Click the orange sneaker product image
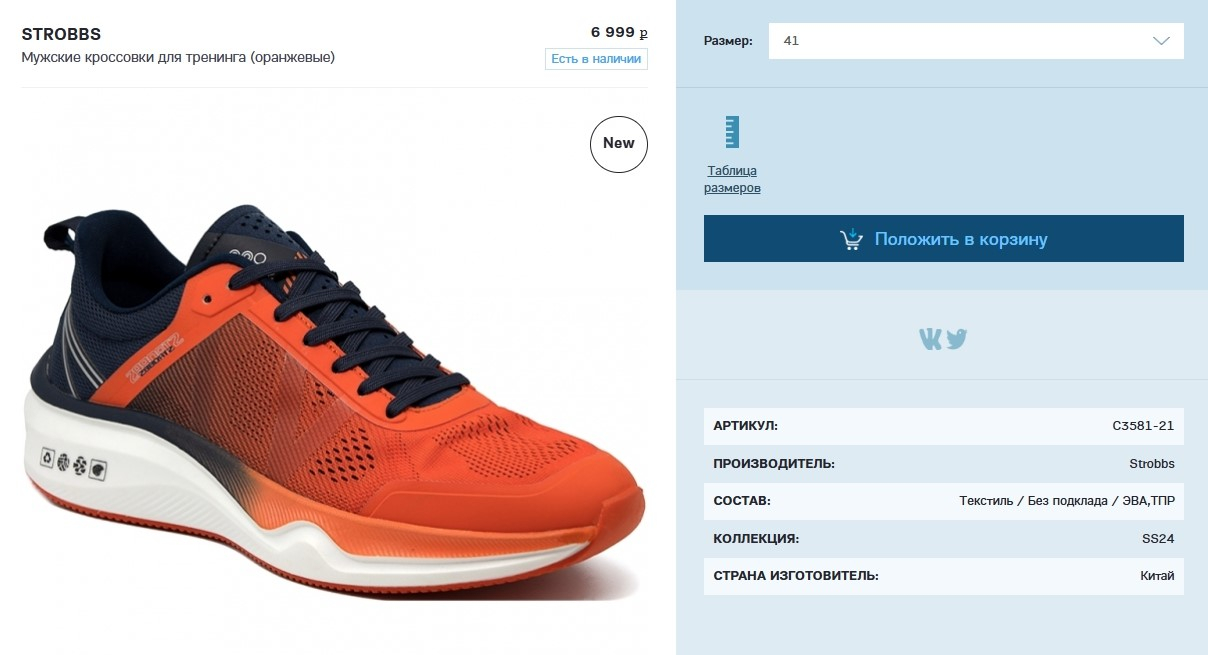The image size is (1208, 655). point(334,400)
